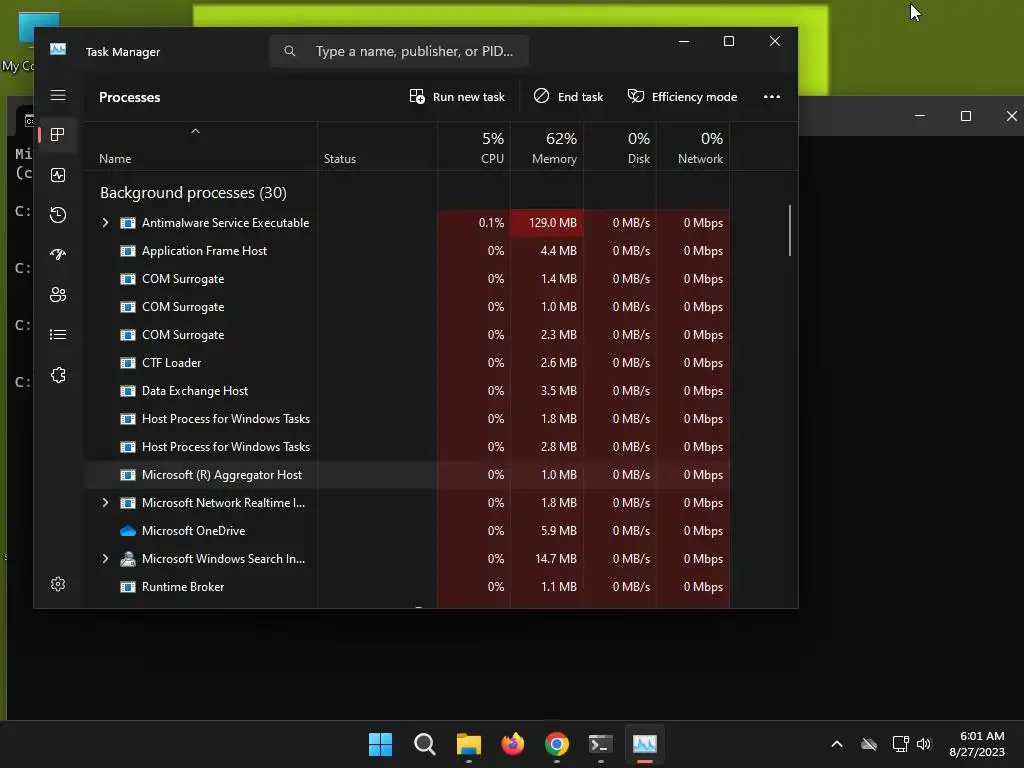
Task: Click the 5.9 MB memory cell for OneDrive
Action: 547,531
